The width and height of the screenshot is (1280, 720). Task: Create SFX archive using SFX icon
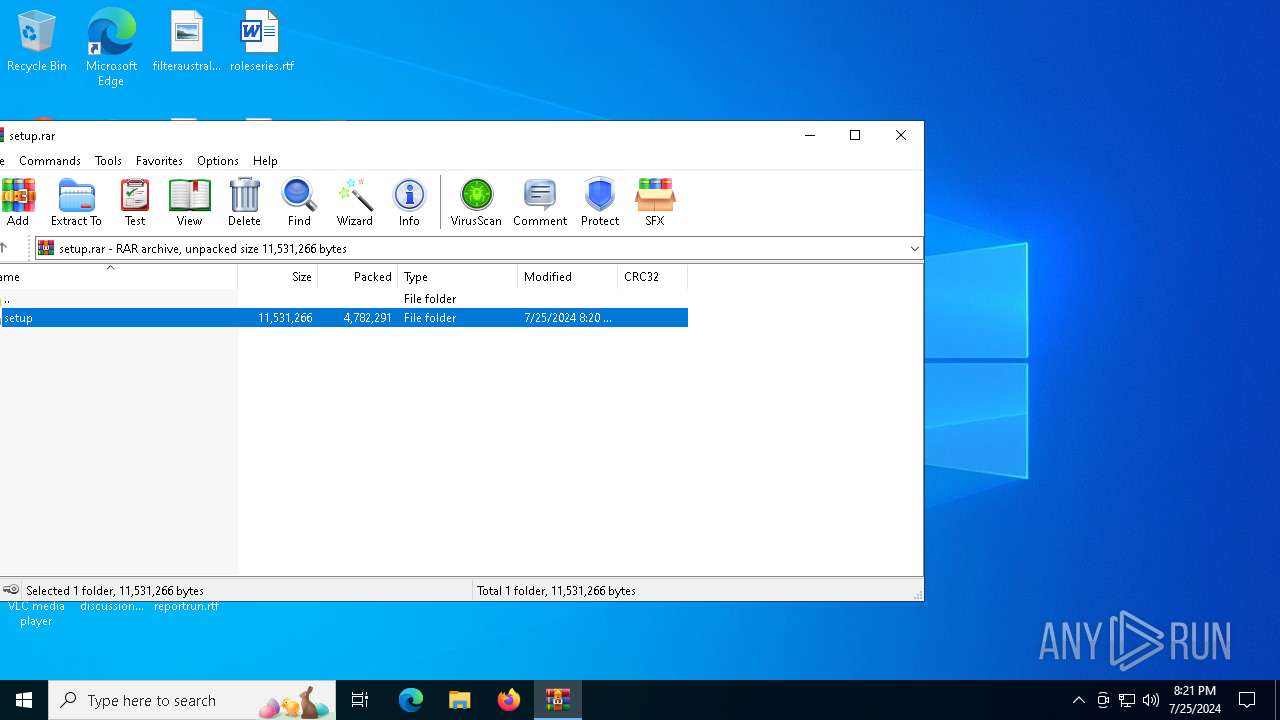(x=655, y=202)
